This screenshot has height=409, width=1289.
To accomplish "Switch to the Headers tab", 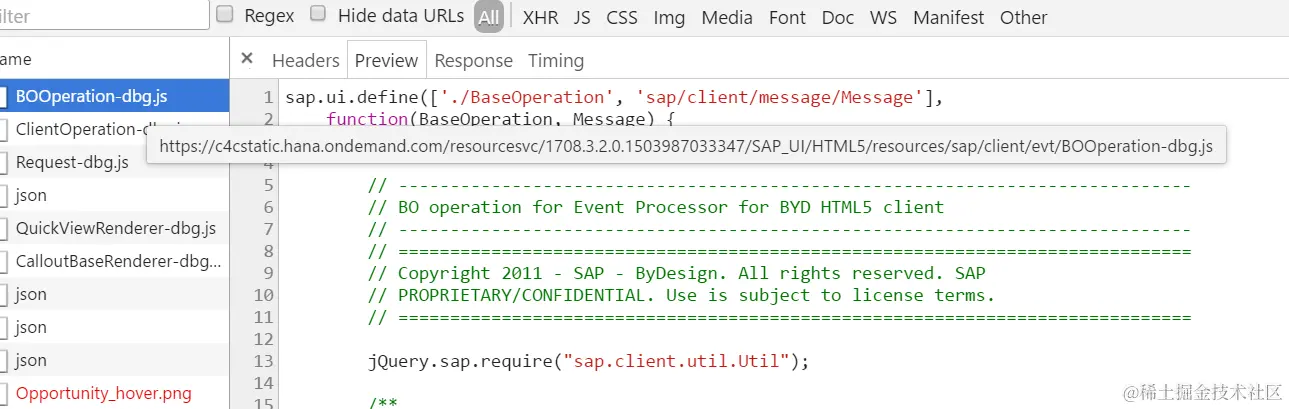I will [x=306, y=60].
